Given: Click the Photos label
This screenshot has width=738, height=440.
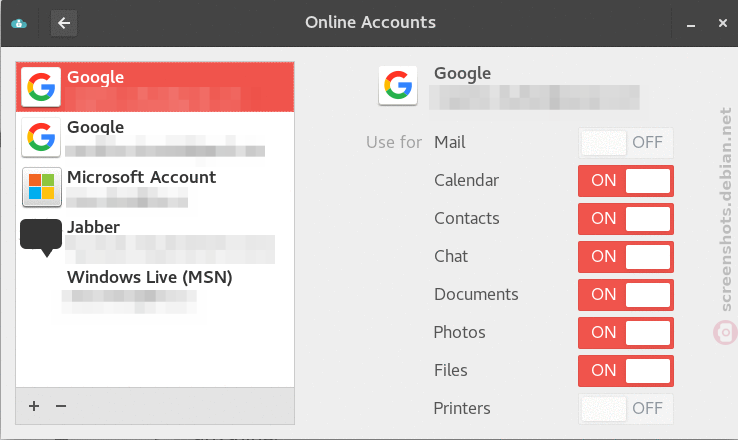Looking at the screenshot, I should (459, 333).
